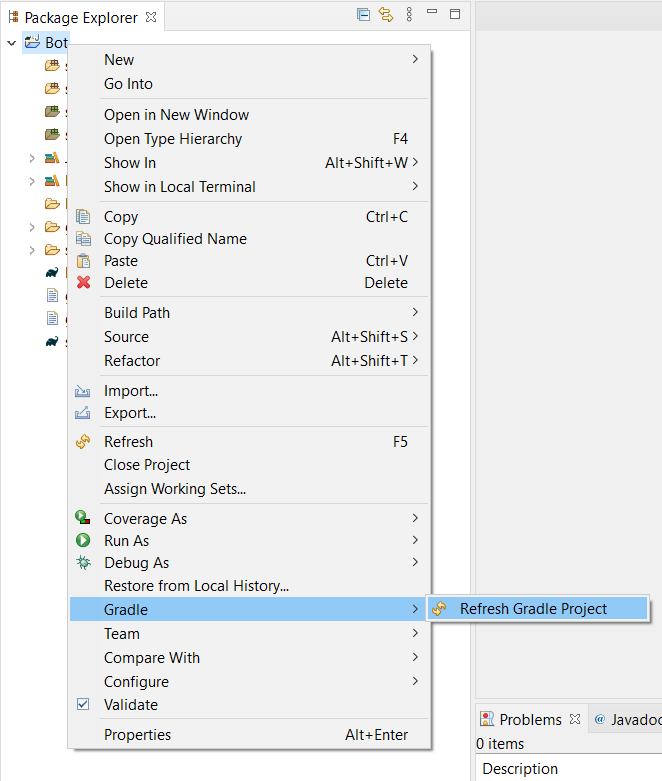Click the Problems tab icon
Screen dimensions: 662x781
pyautogui.click(x=487, y=719)
